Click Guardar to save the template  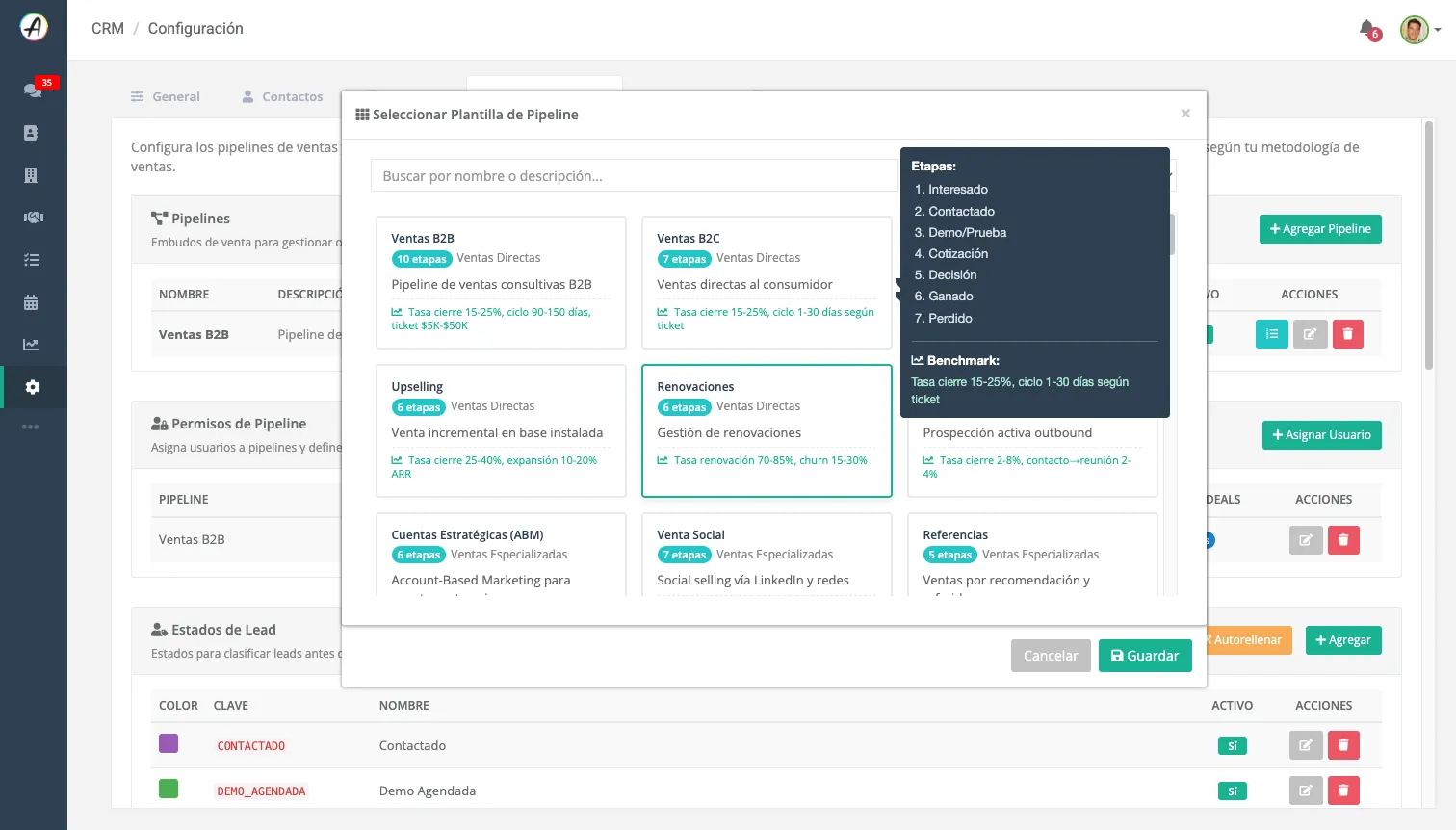point(1145,656)
